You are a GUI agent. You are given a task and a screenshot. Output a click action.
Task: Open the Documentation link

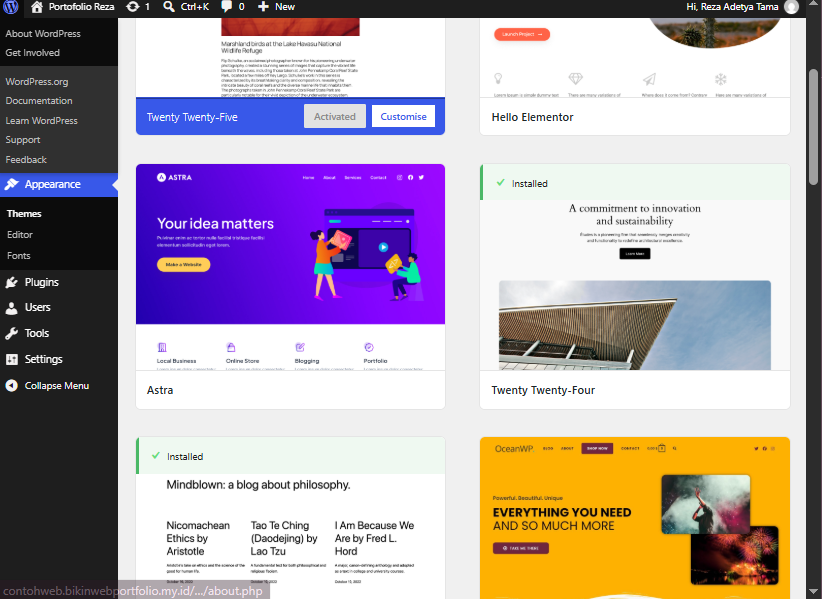[x=39, y=101]
